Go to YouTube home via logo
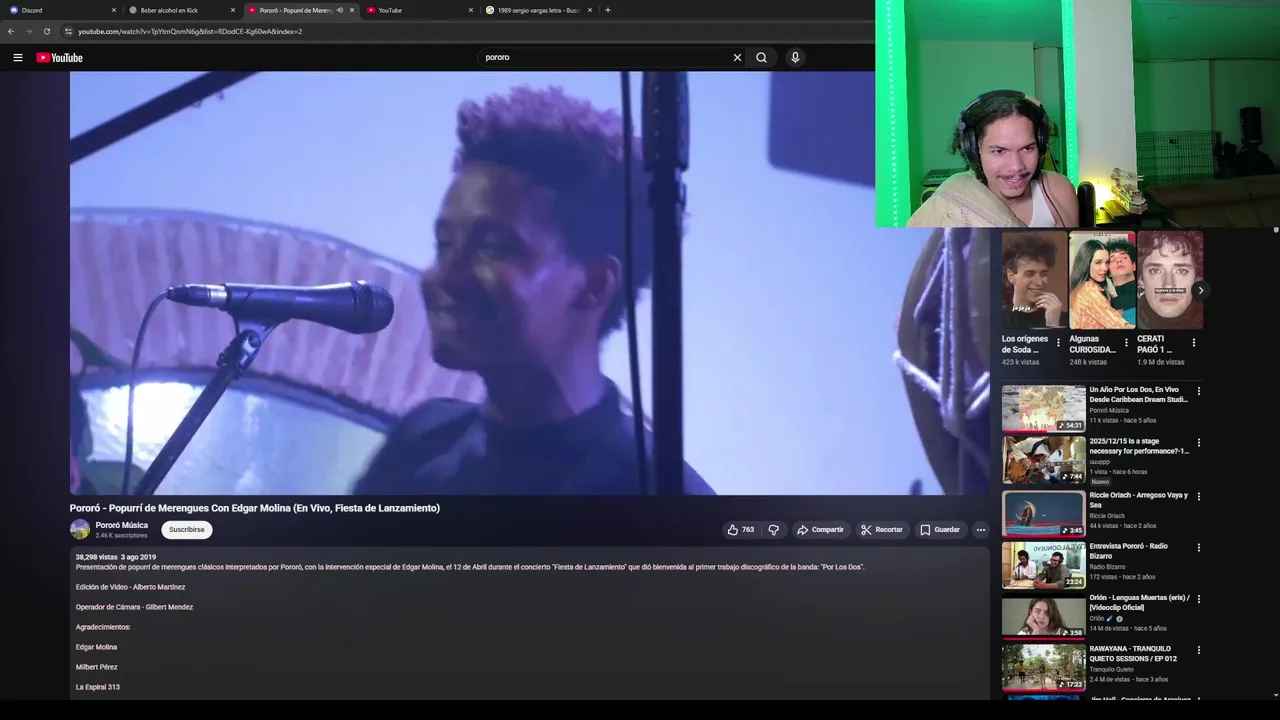 [60, 58]
